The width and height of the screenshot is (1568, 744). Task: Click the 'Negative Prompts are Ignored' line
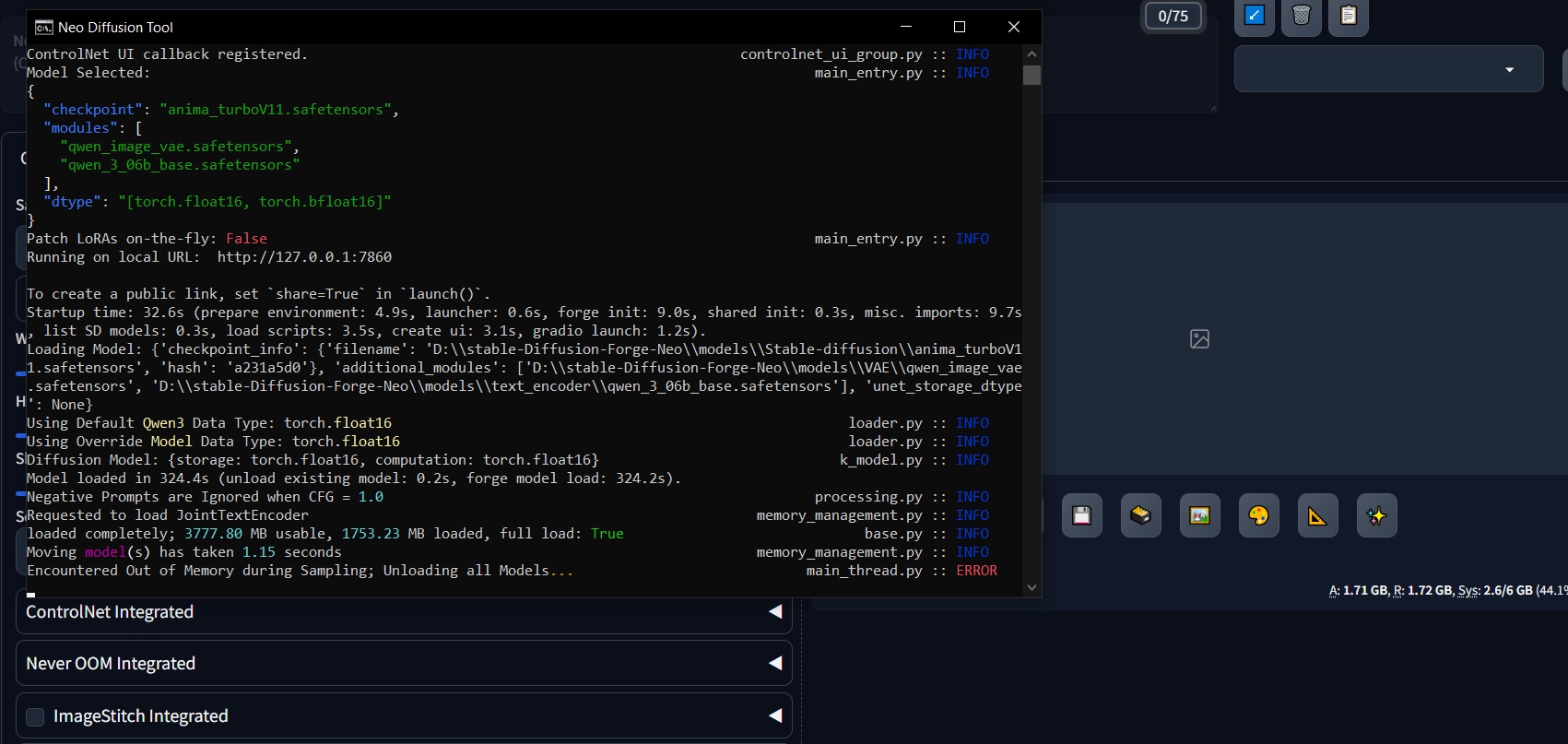(x=205, y=497)
